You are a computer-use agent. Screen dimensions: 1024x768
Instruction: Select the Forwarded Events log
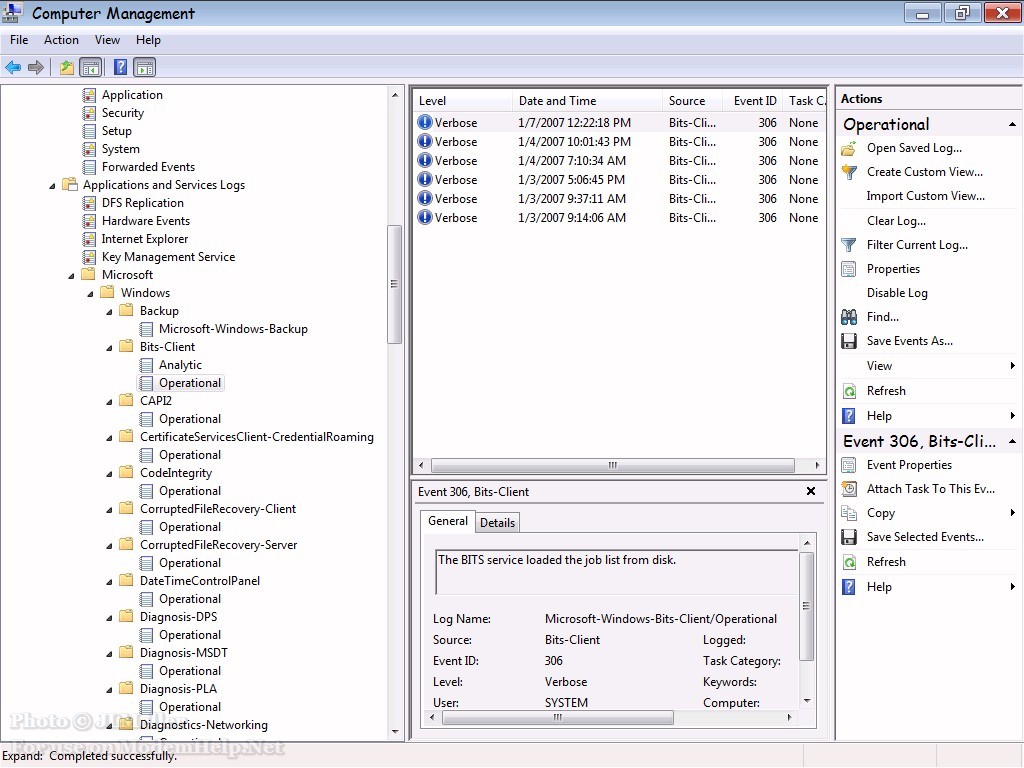pos(148,167)
